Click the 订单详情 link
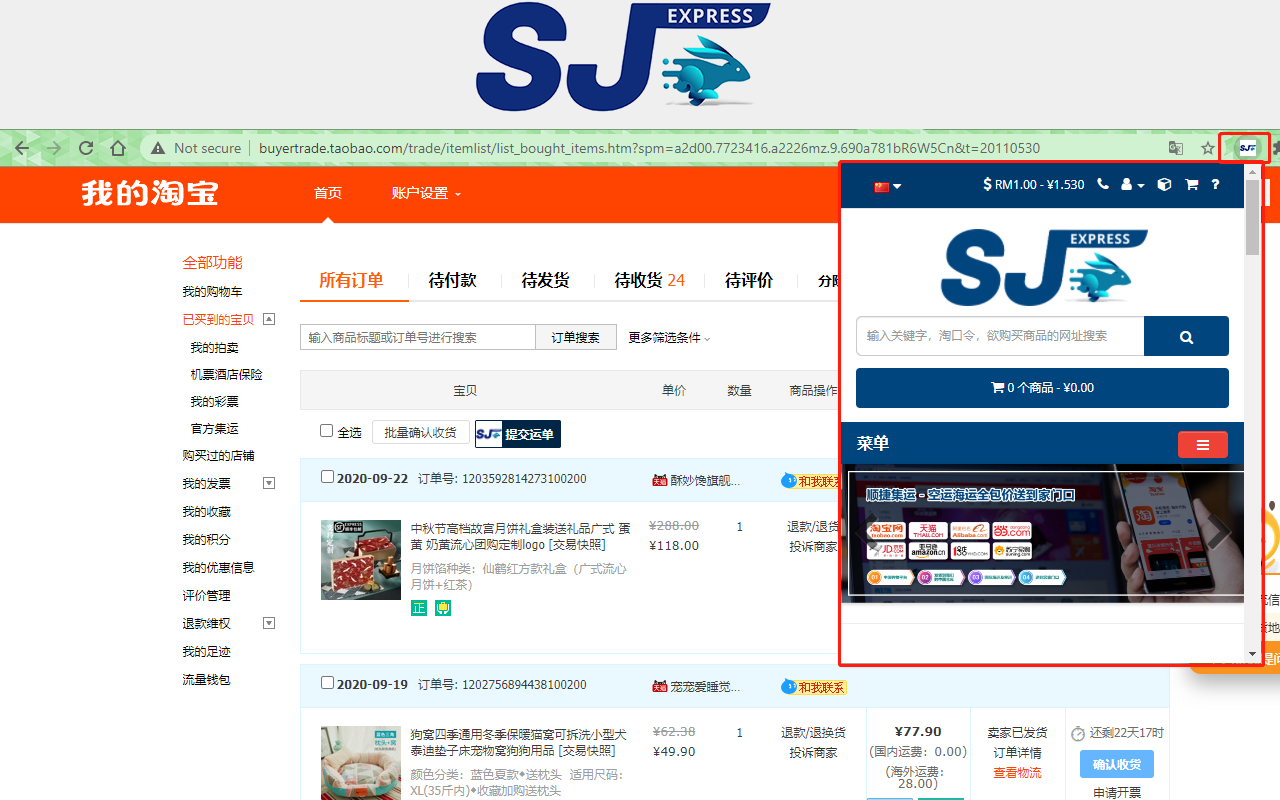This screenshot has height=800, width=1280. pyautogui.click(x=1017, y=752)
